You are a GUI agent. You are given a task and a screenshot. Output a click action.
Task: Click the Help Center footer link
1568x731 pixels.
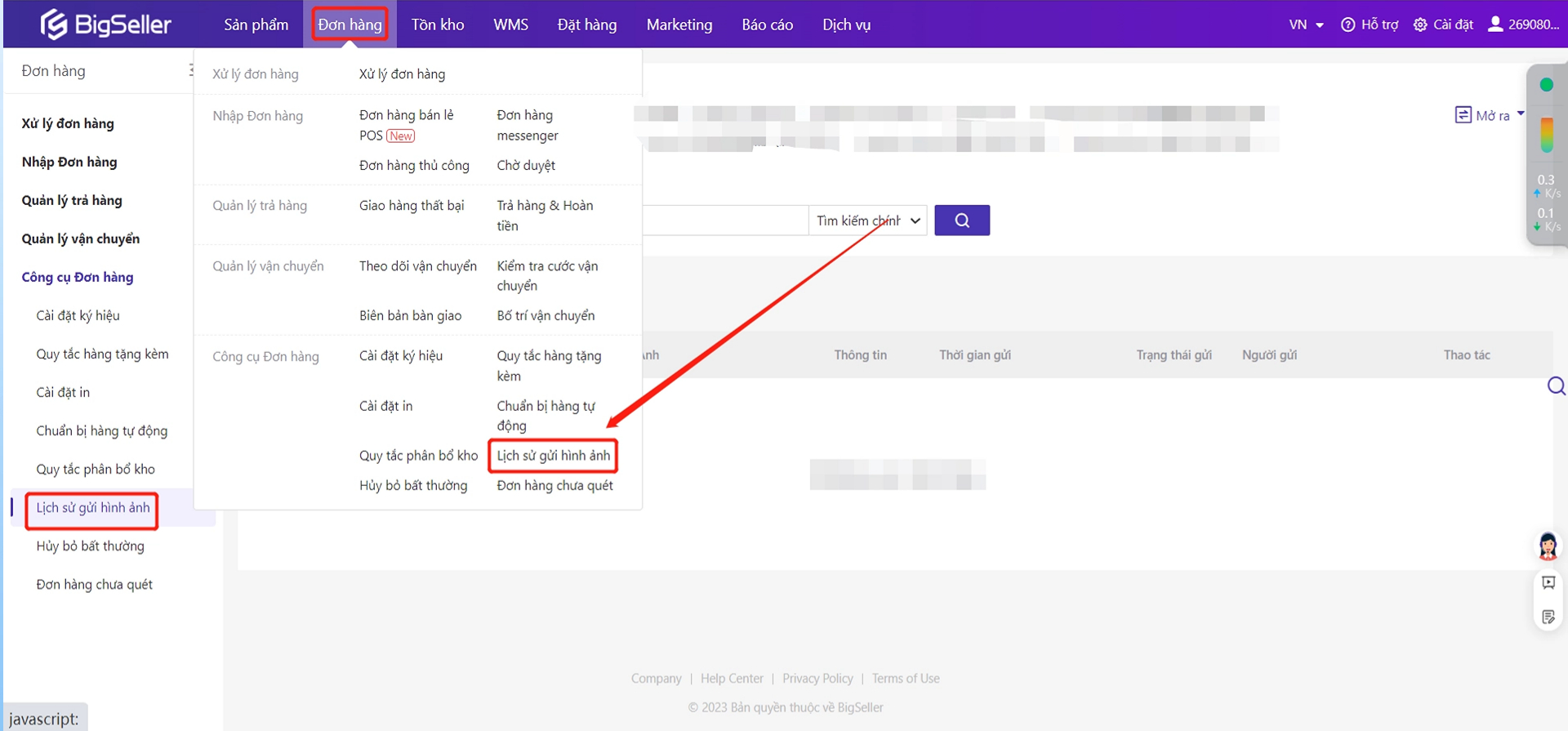tap(732, 679)
